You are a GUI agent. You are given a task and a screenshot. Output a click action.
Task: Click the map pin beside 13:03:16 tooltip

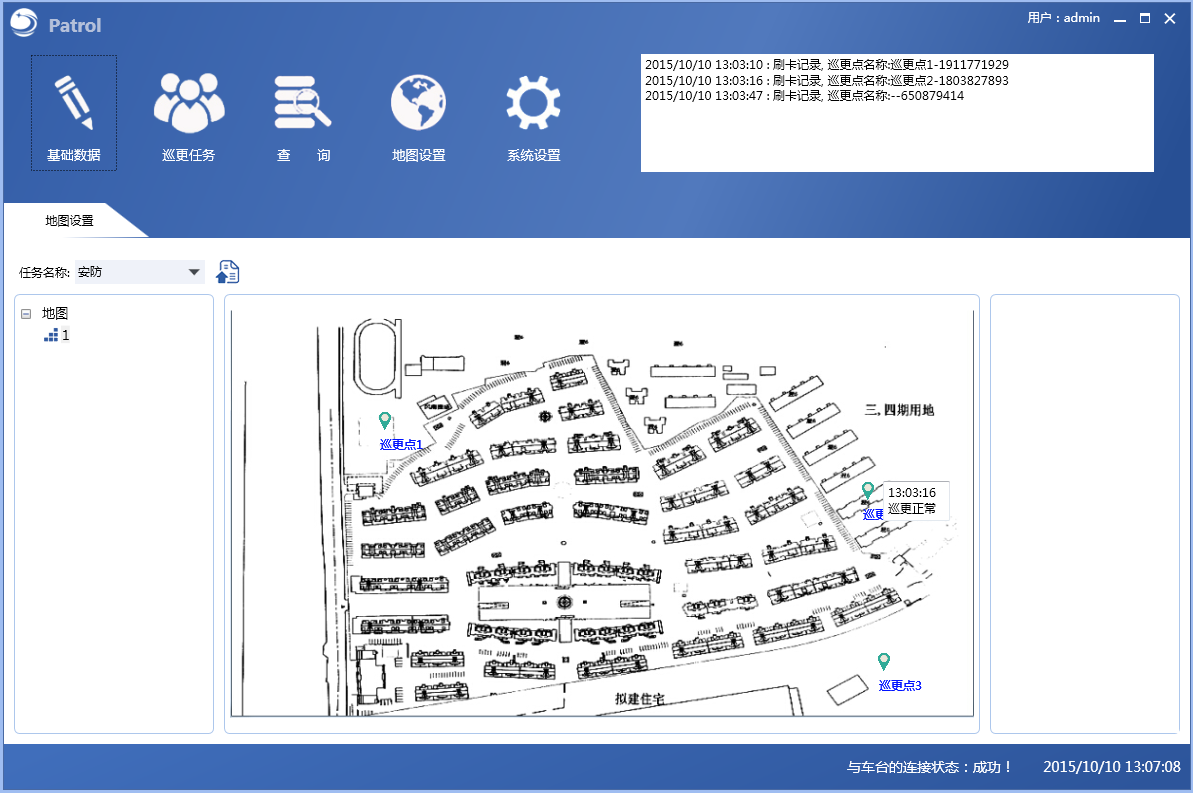click(868, 491)
